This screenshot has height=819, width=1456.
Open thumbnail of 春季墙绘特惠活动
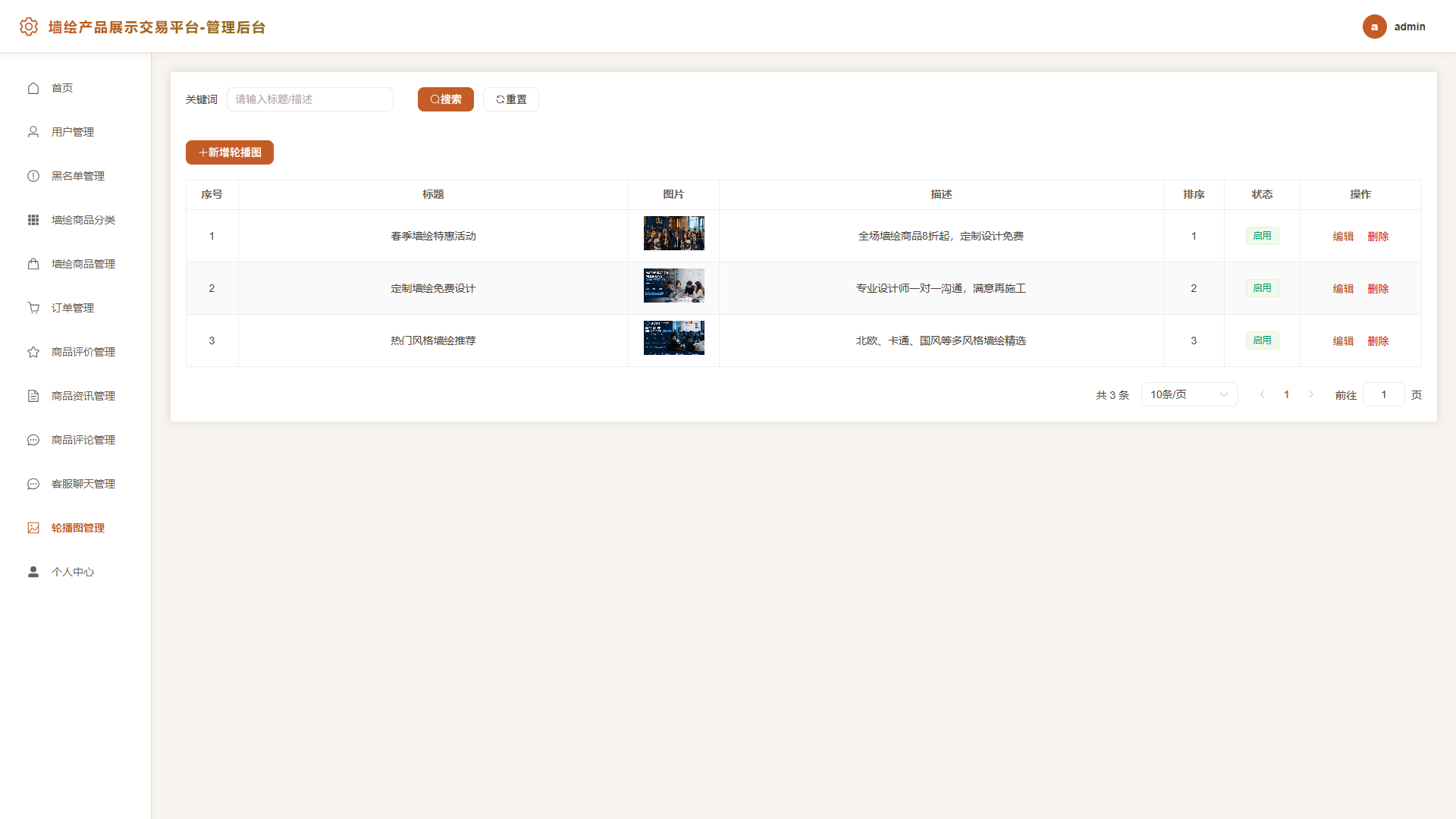click(673, 233)
